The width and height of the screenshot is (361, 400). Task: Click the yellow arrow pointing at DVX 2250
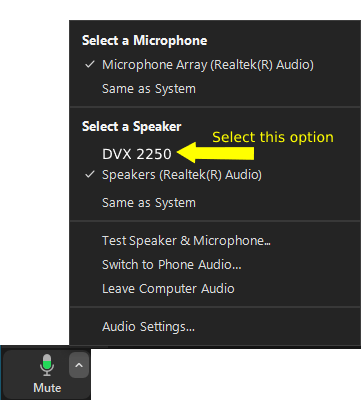pos(215,153)
